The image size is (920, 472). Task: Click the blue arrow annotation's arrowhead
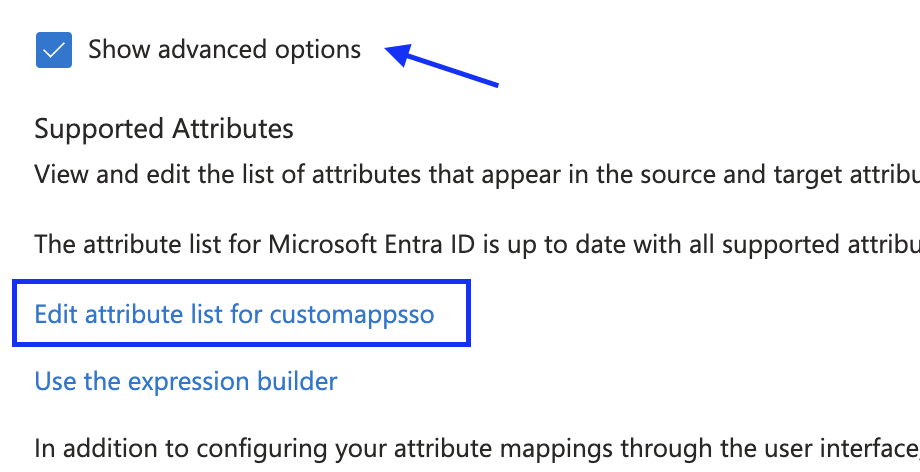tap(393, 52)
